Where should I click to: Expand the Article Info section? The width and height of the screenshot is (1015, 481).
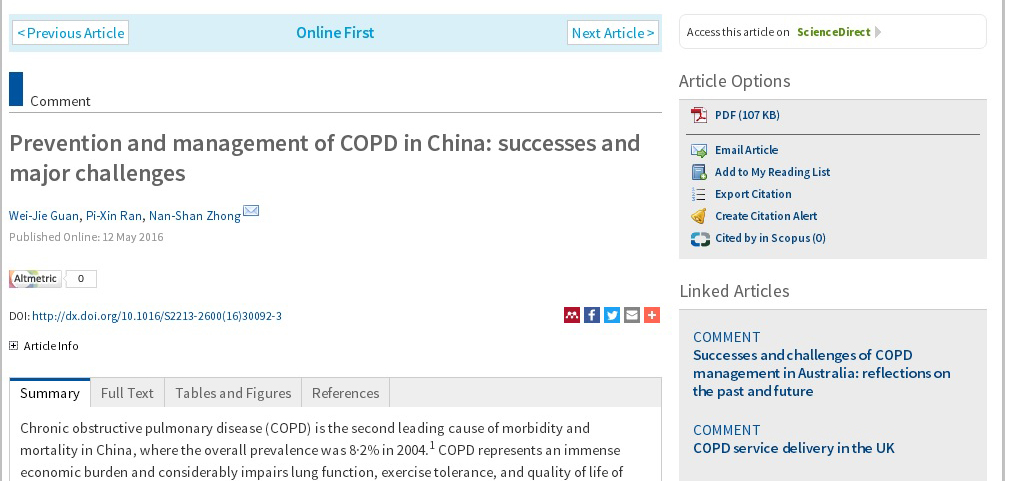14,346
